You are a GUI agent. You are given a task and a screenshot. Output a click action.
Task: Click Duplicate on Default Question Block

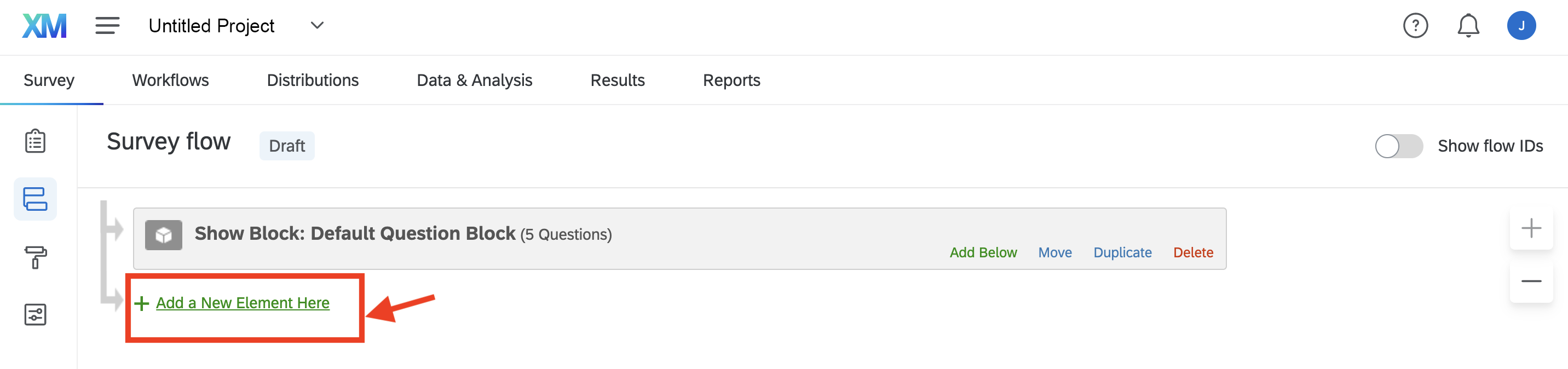1122,253
